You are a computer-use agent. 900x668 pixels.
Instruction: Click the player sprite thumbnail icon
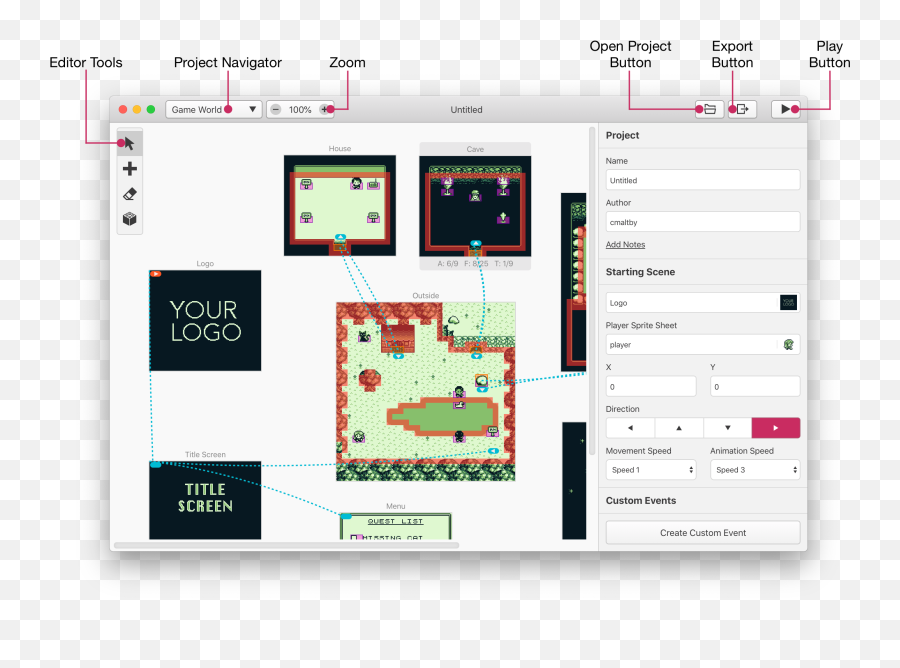(788, 344)
